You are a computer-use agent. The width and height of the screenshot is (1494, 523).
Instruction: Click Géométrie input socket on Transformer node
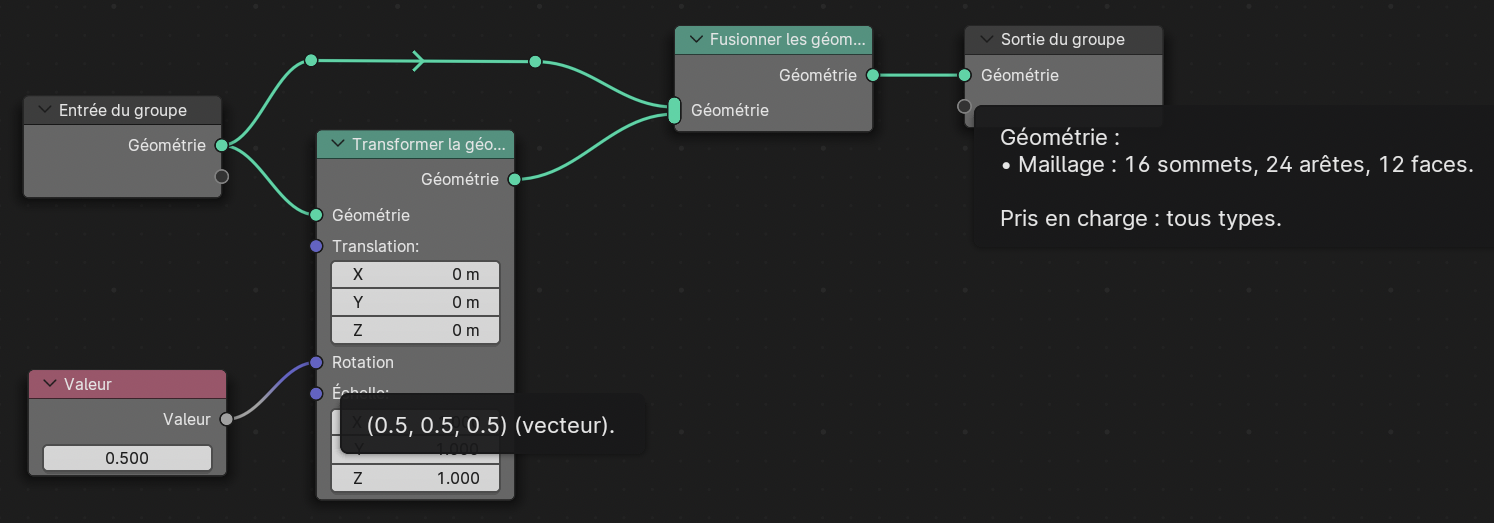pos(316,215)
